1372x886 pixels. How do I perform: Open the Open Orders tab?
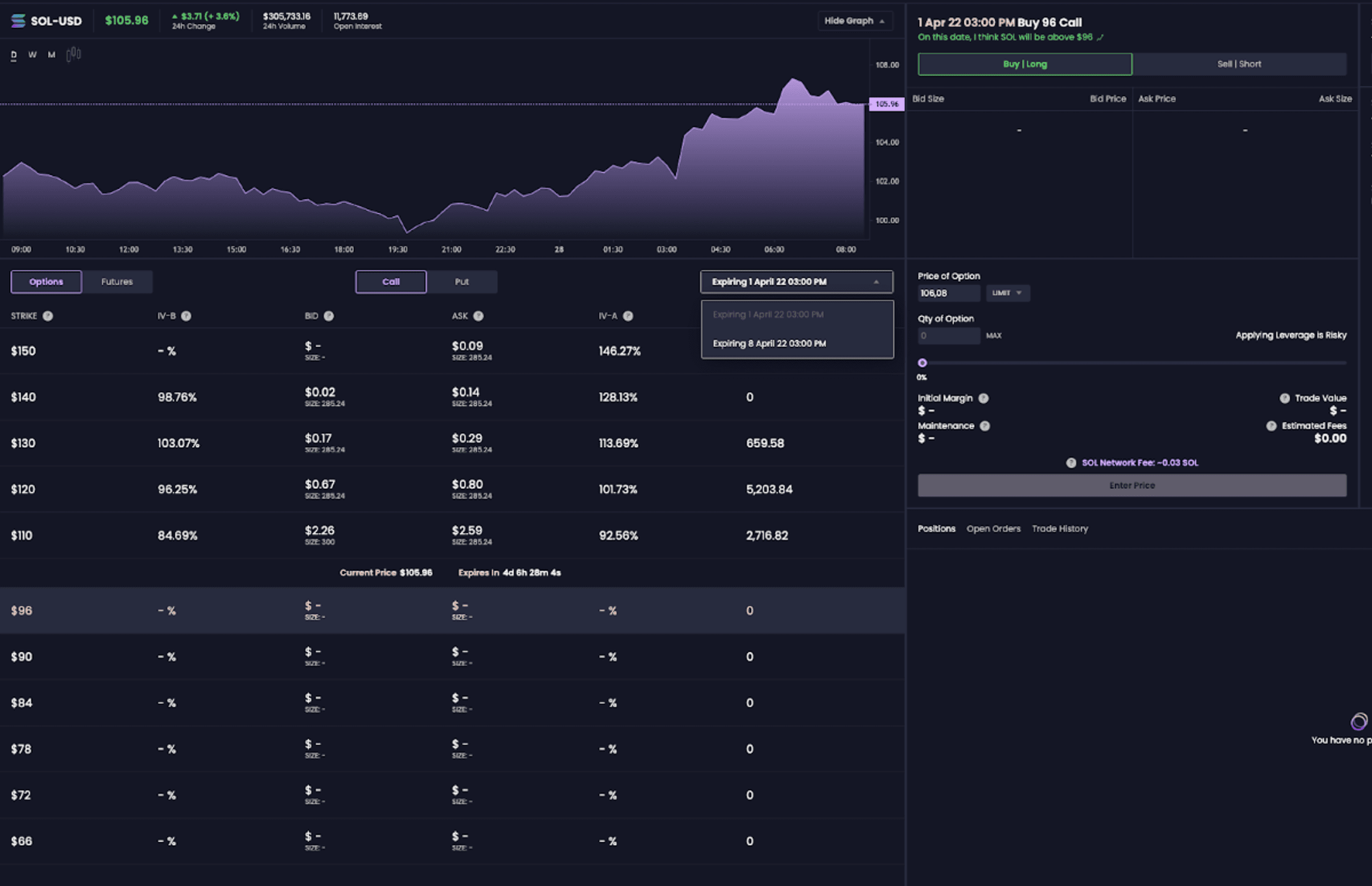[993, 528]
